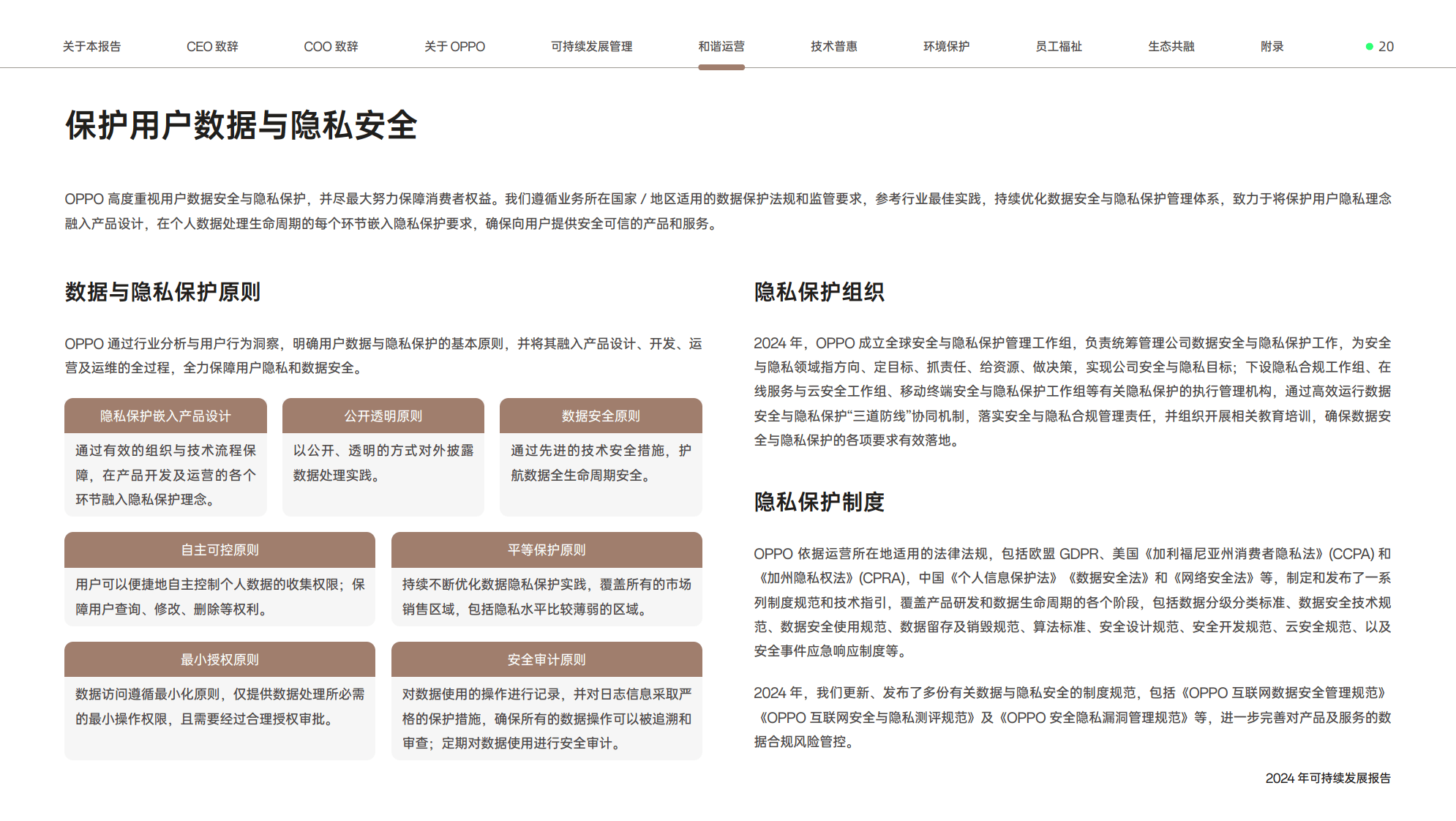Click the paragraph starting OPPO 高度重视用户数据安全
The image size is (1456, 821).
click(x=728, y=211)
